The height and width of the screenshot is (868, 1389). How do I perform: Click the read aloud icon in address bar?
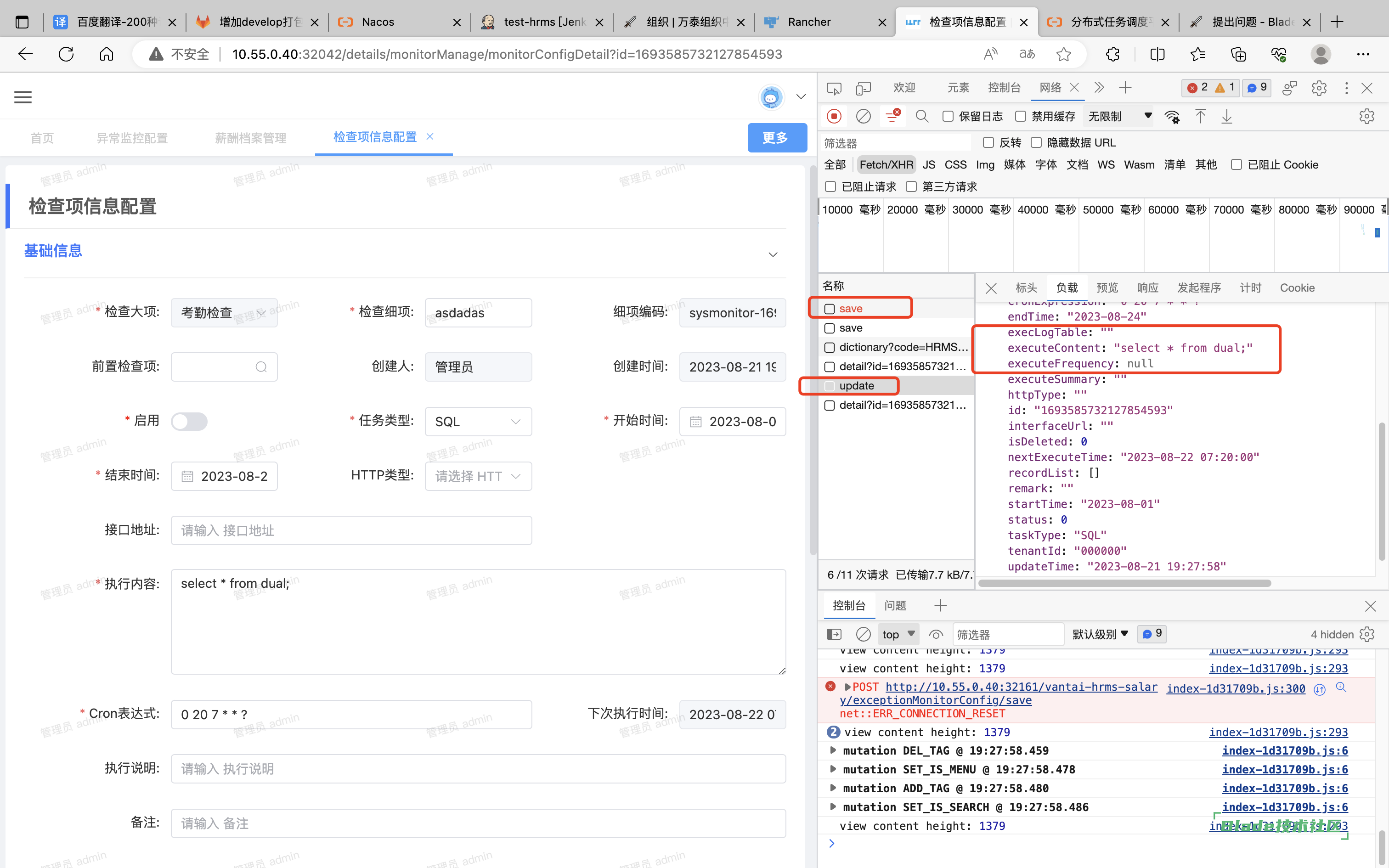(991, 54)
